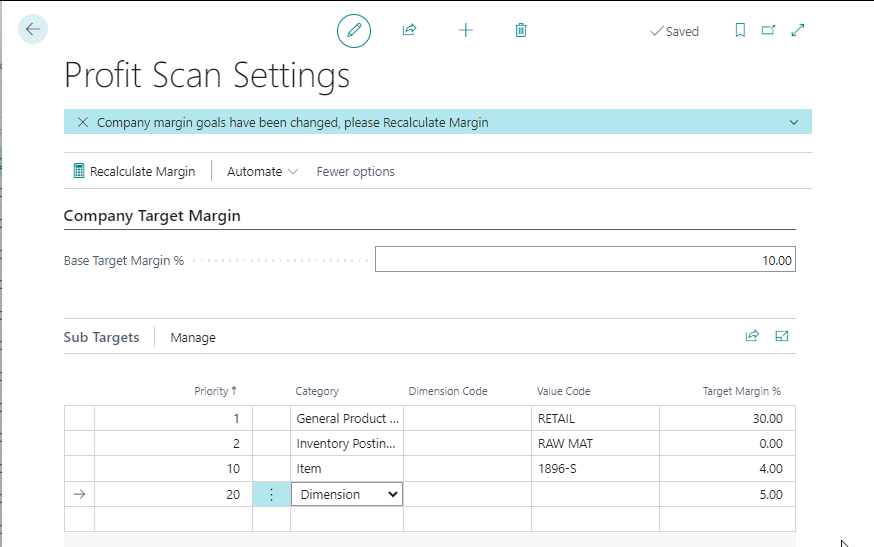Click the plus icon to add new
This screenshot has width=874, height=547.
pyautogui.click(x=465, y=31)
